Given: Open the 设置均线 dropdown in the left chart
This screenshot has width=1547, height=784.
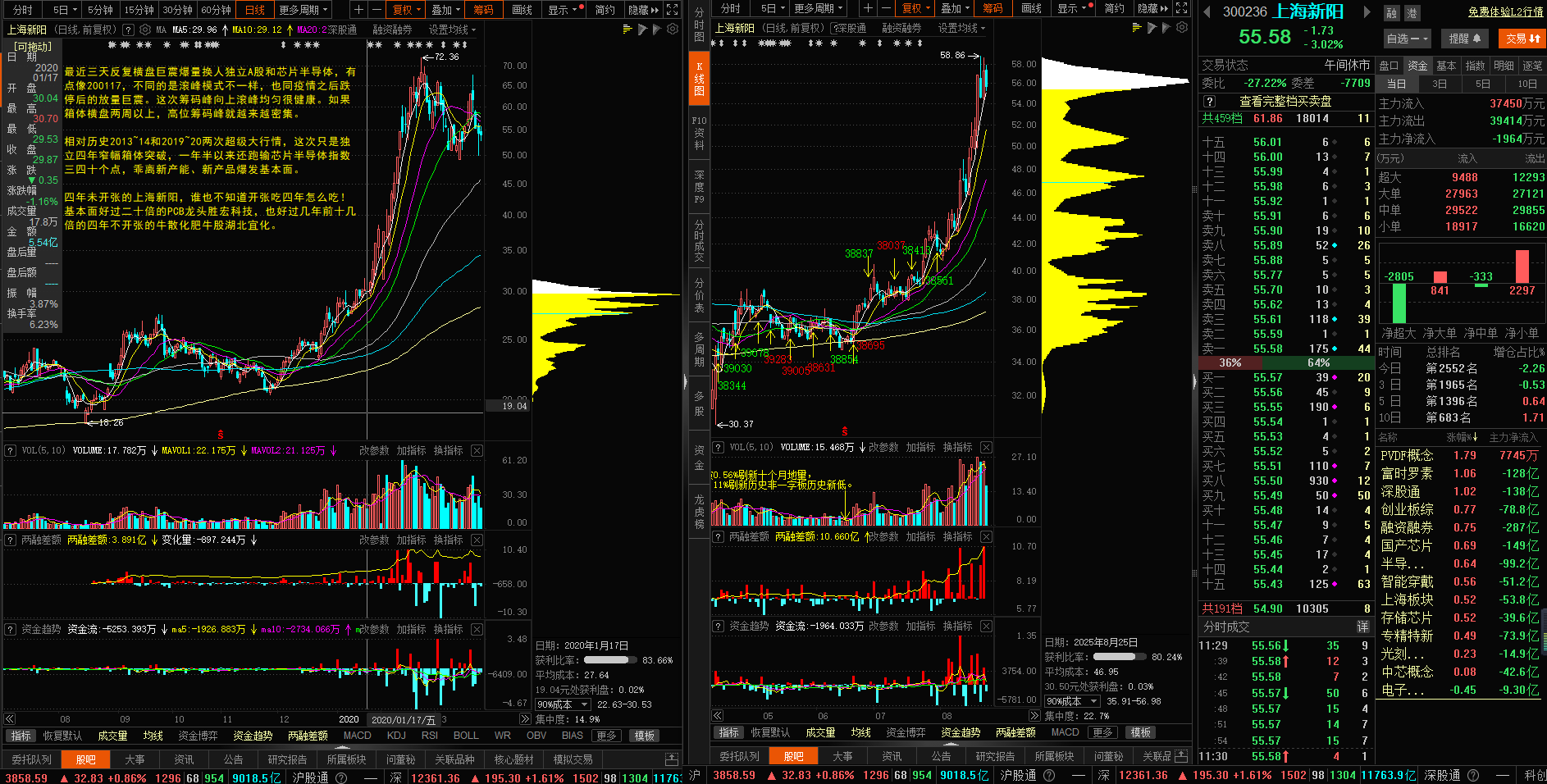Looking at the screenshot, I should click(452, 30).
